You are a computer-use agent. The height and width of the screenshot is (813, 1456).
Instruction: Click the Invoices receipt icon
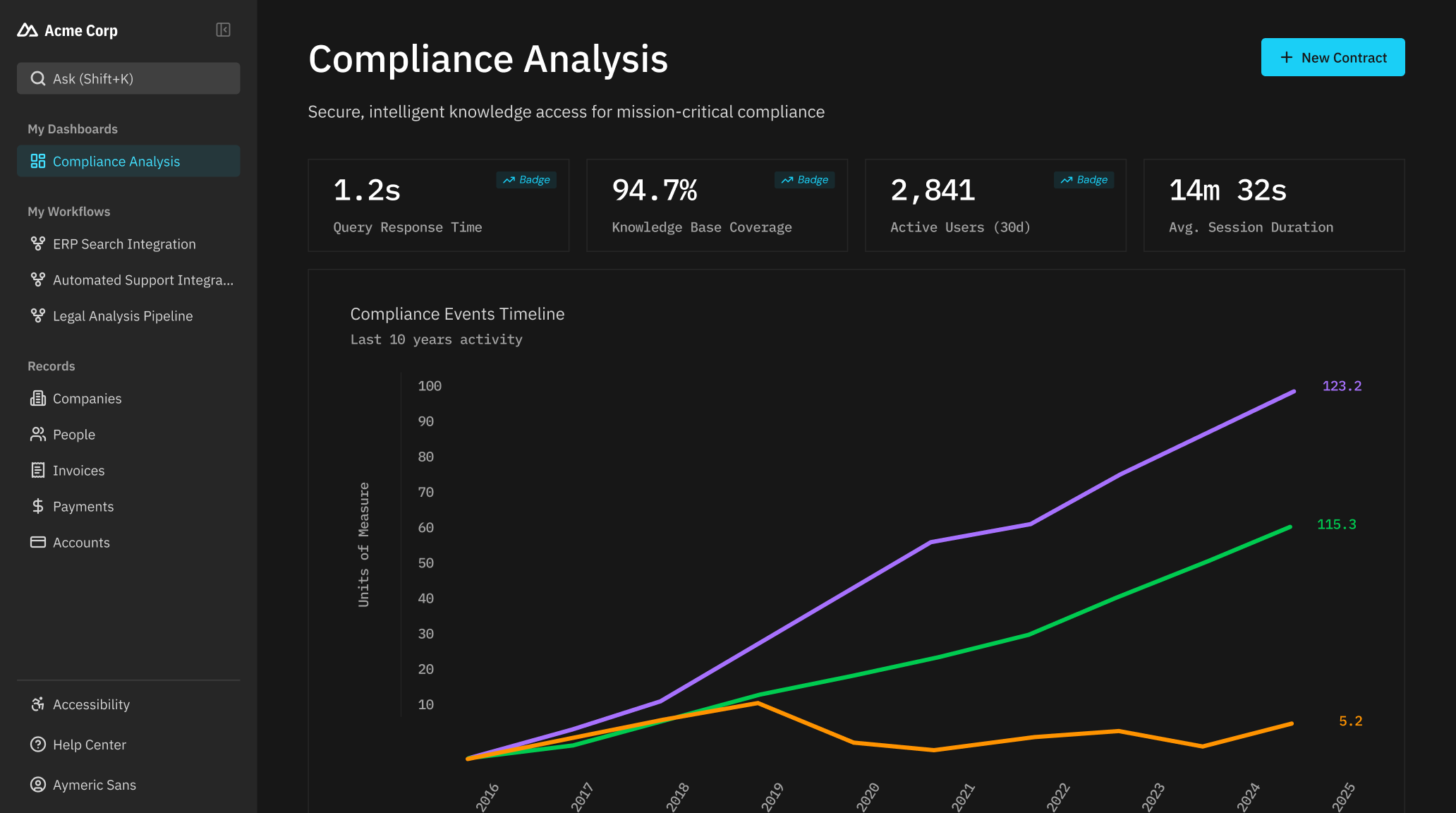point(38,471)
